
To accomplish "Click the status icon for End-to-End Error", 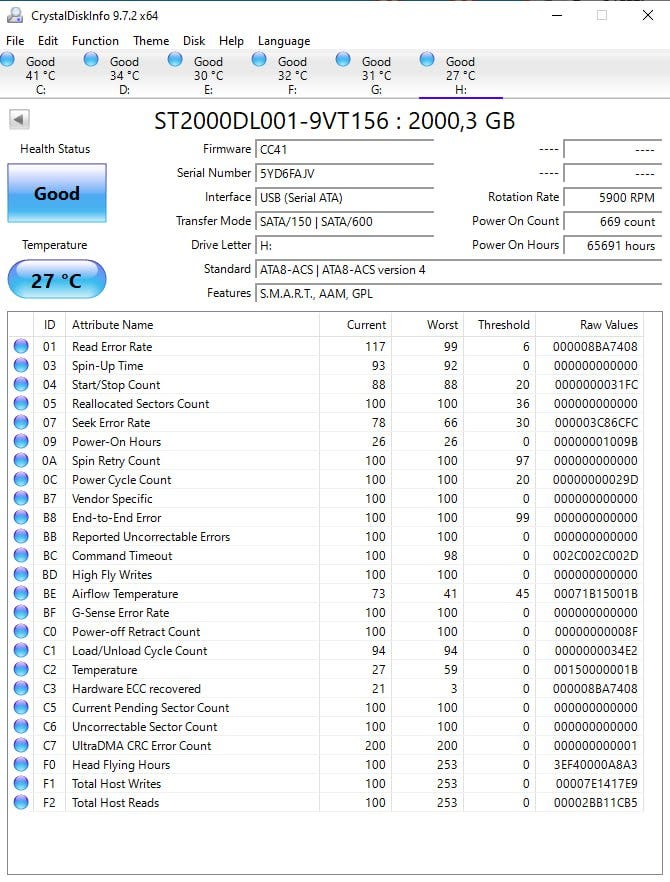I will (21, 518).
